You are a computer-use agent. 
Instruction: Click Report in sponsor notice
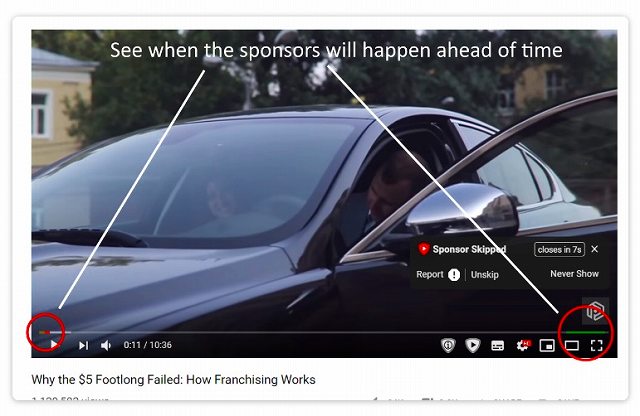(x=430, y=274)
